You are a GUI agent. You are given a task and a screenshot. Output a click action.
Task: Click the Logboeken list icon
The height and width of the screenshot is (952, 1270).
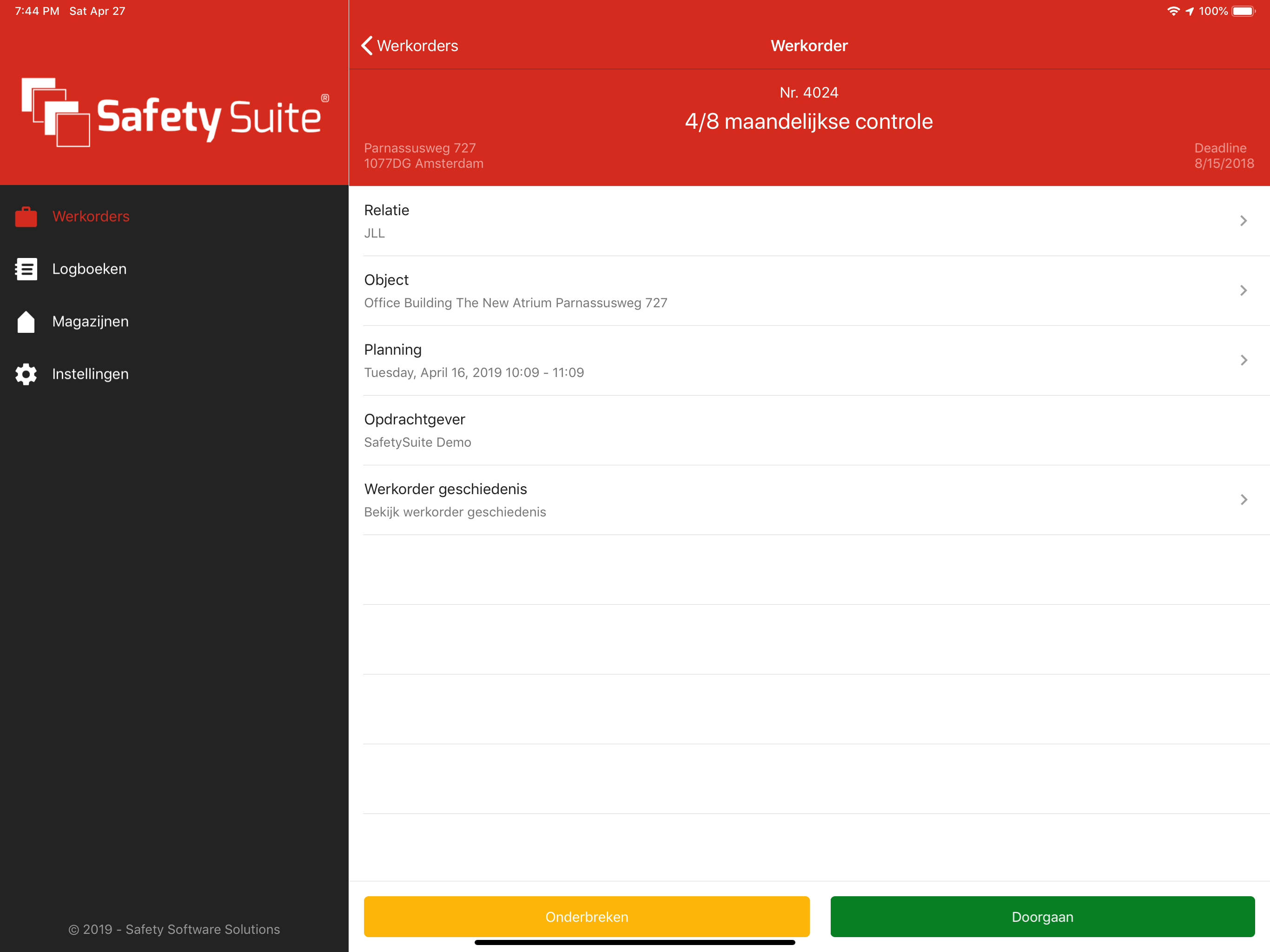pyautogui.click(x=26, y=269)
